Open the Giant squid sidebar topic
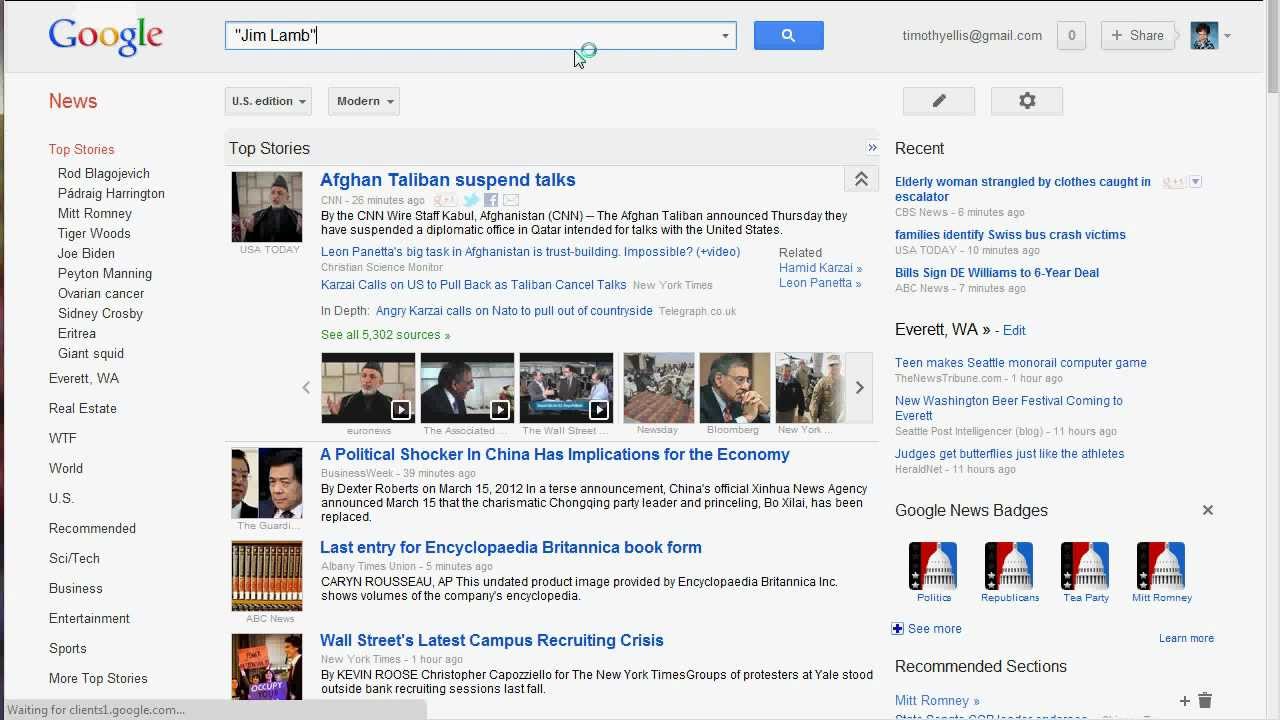Viewport: 1280px width, 720px height. point(91,353)
